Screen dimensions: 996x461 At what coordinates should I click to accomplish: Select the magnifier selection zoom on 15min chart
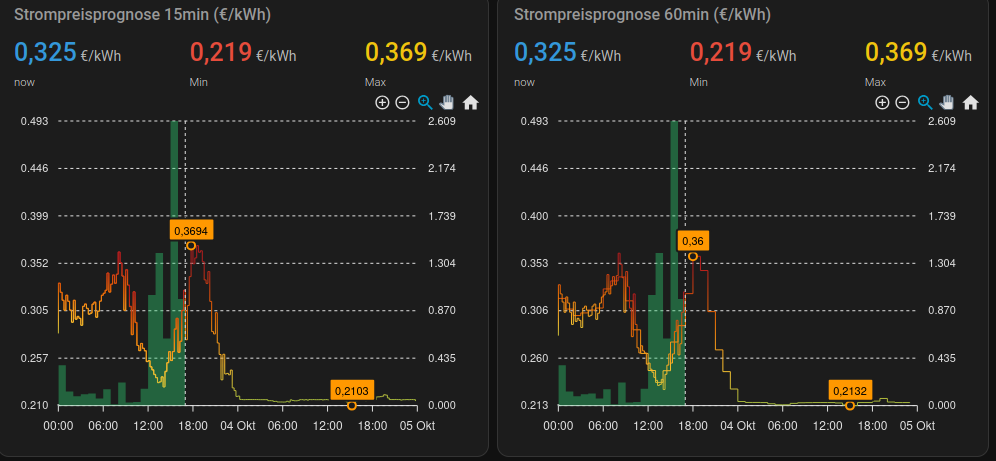click(x=425, y=102)
